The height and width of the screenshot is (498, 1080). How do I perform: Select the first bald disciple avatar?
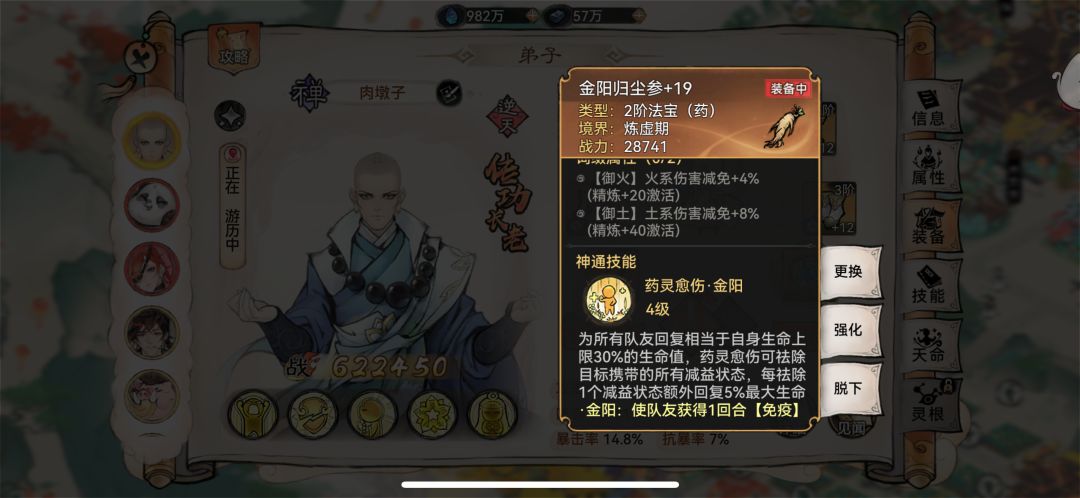click(152, 141)
